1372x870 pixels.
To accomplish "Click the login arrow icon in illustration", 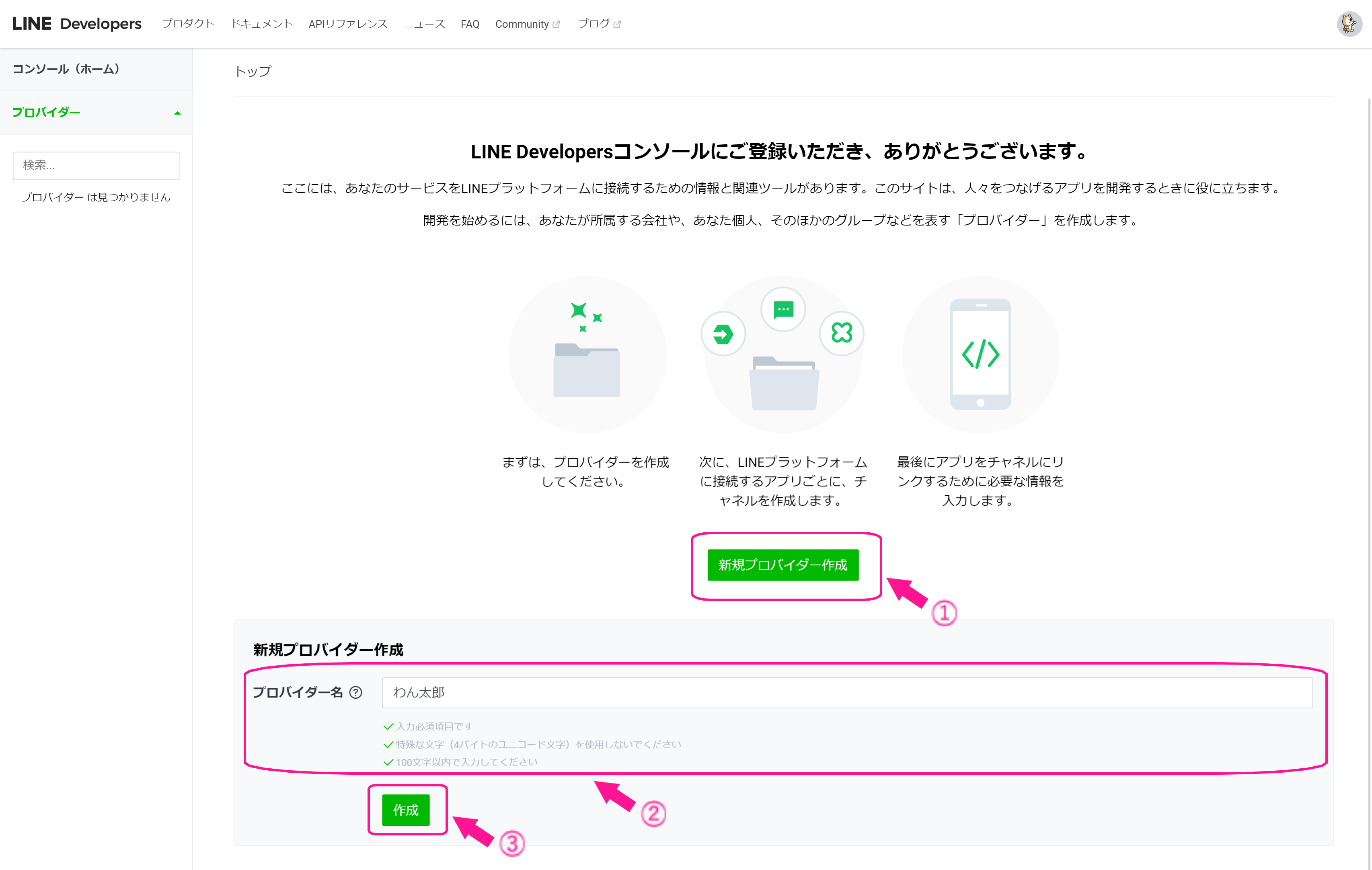I will click(724, 334).
